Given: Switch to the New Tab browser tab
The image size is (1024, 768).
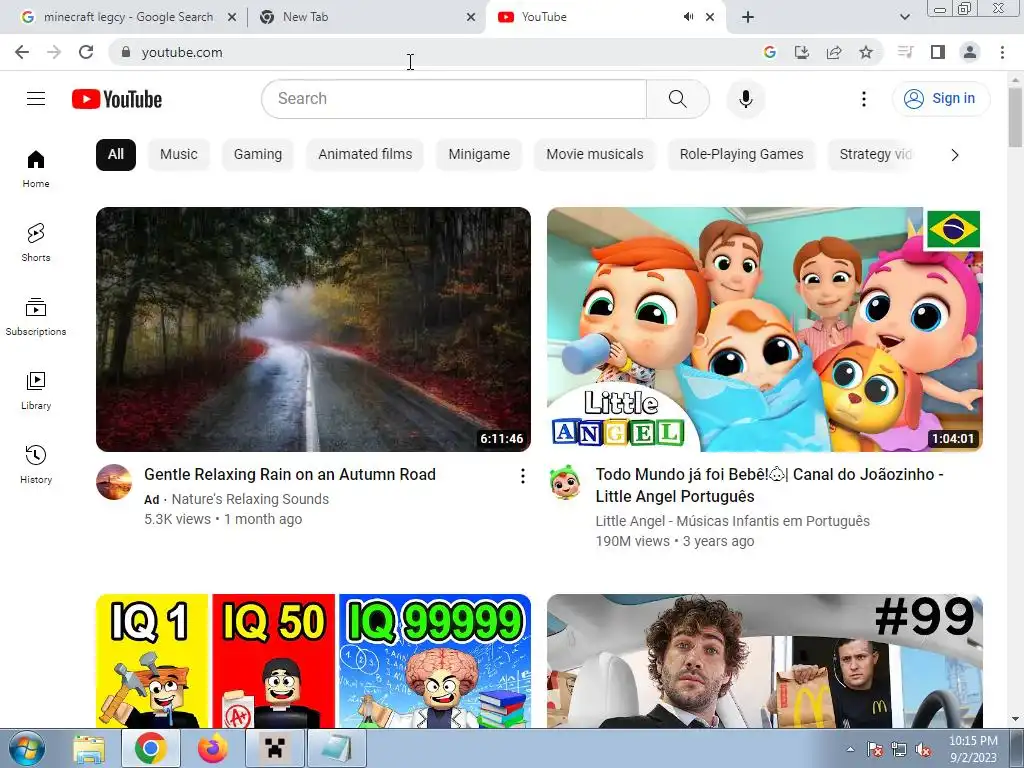Looking at the screenshot, I should tap(366, 17).
